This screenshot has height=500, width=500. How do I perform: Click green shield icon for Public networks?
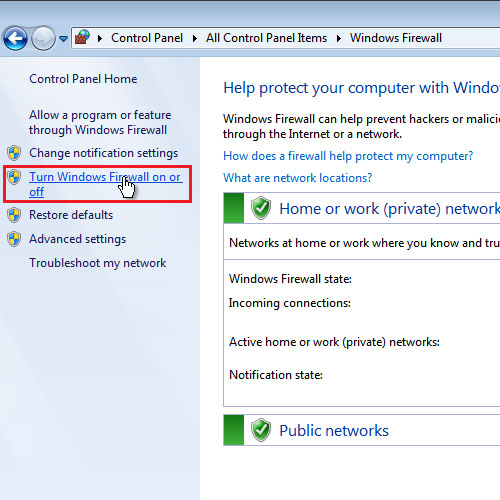[x=261, y=430]
